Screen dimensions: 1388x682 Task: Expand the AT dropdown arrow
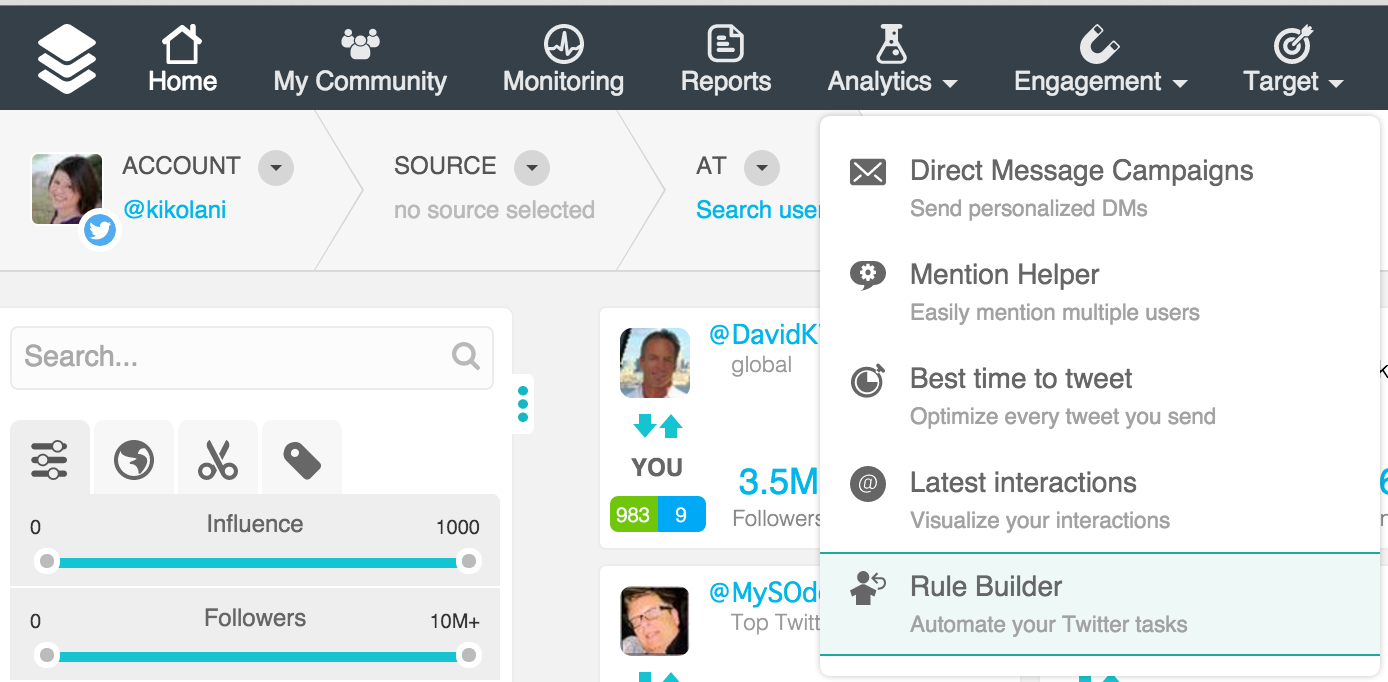coord(761,168)
